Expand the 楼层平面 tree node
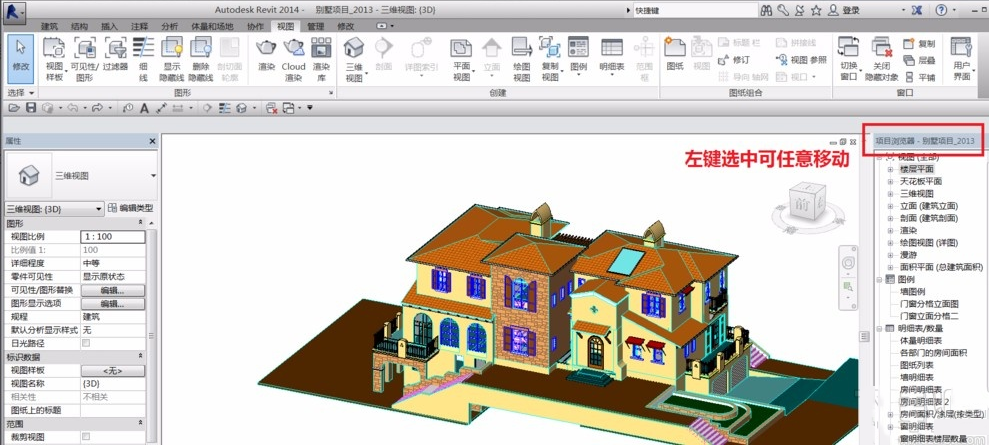This screenshot has height=445, width=989. click(x=891, y=169)
